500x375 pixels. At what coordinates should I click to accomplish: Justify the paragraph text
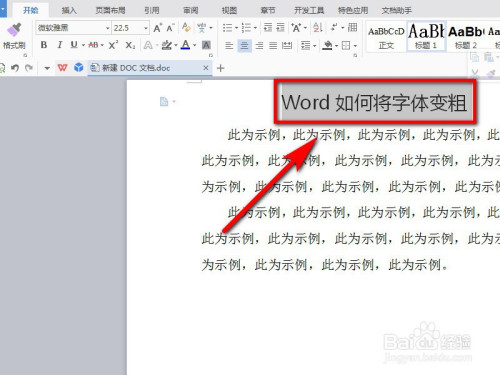coord(273,45)
